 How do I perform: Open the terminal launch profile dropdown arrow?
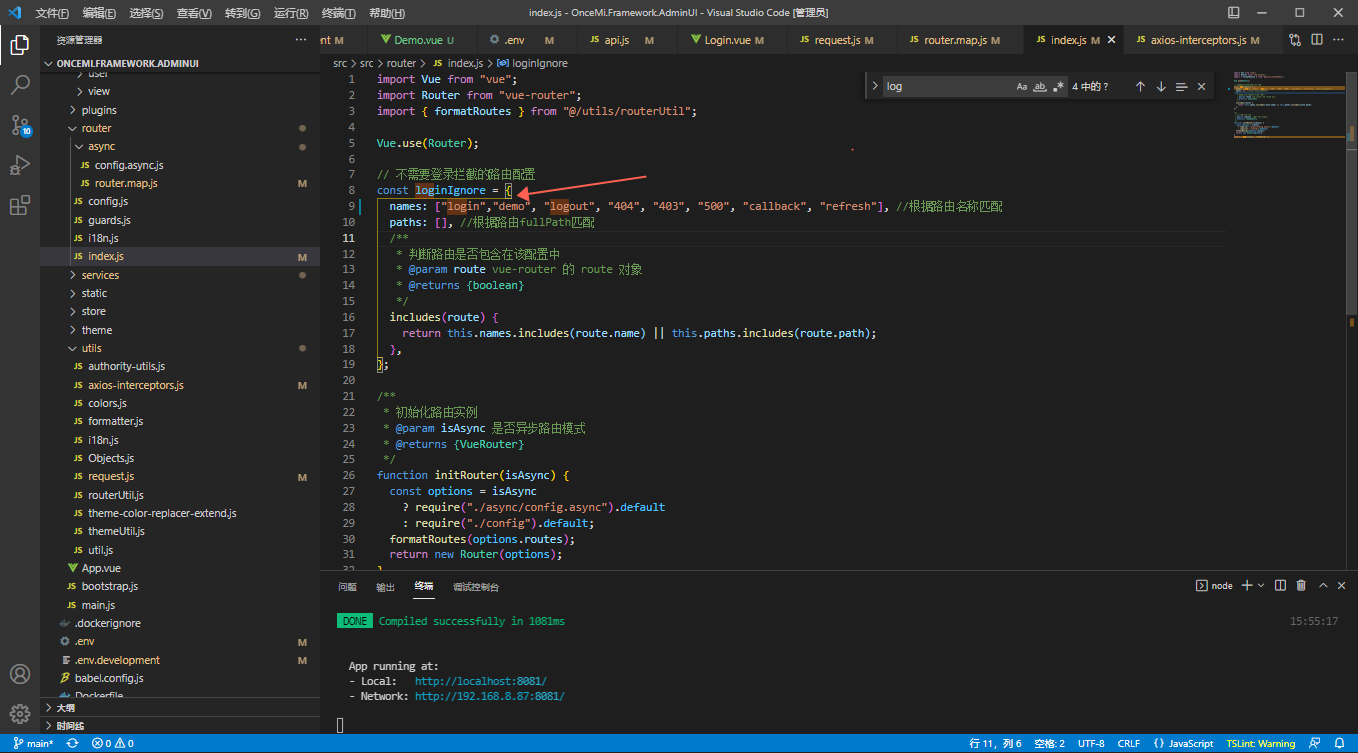point(1261,585)
